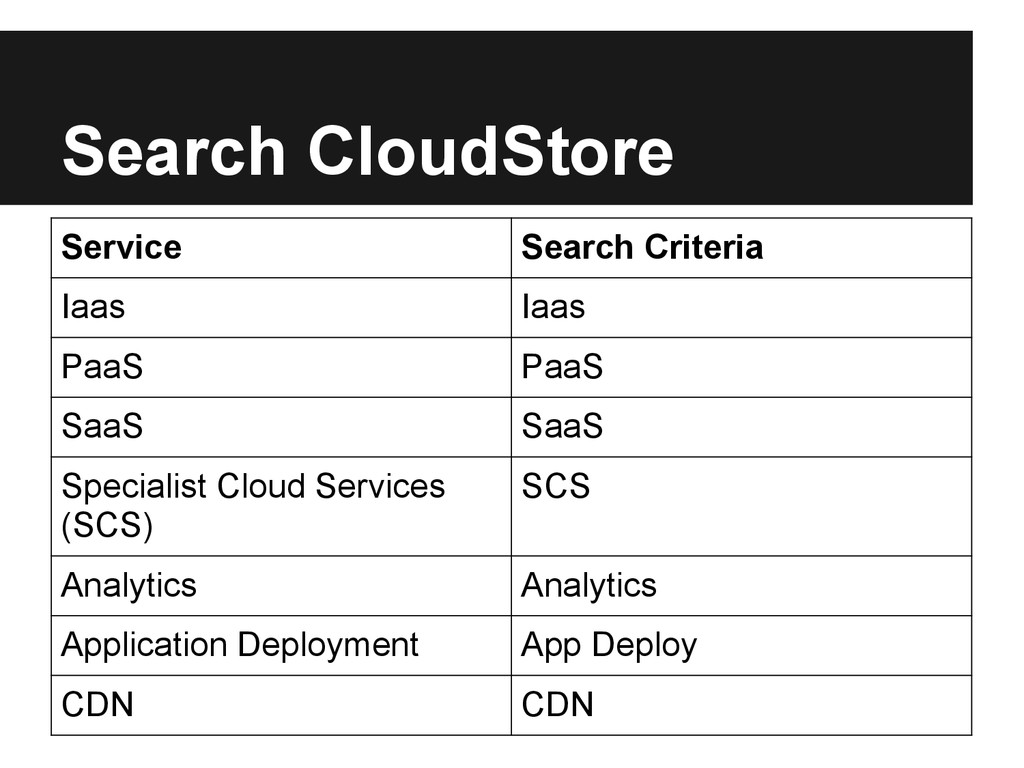
Task: Click the SCS search criteria cell
Action: pos(741,507)
